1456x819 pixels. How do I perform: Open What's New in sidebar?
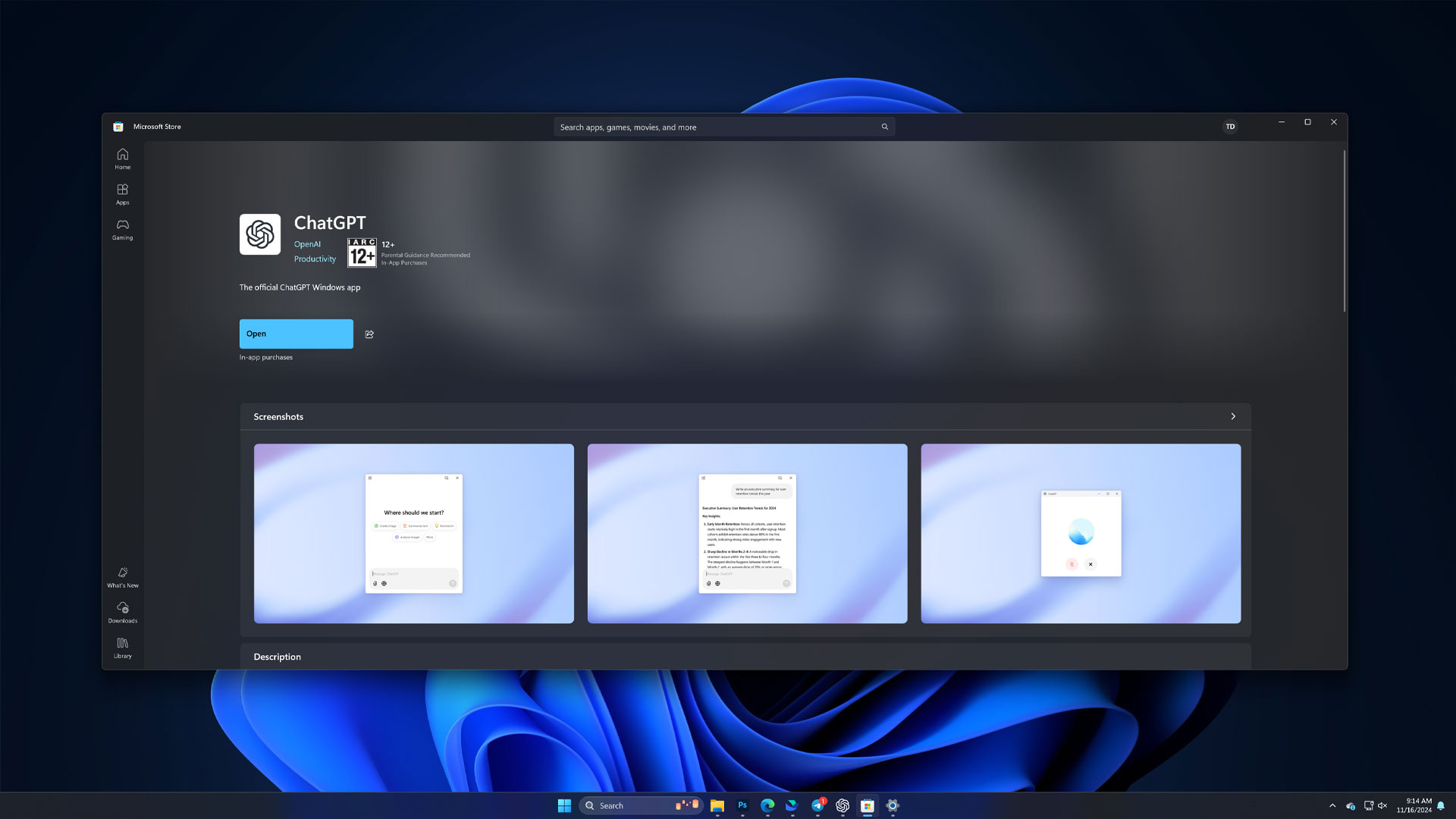tap(122, 577)
